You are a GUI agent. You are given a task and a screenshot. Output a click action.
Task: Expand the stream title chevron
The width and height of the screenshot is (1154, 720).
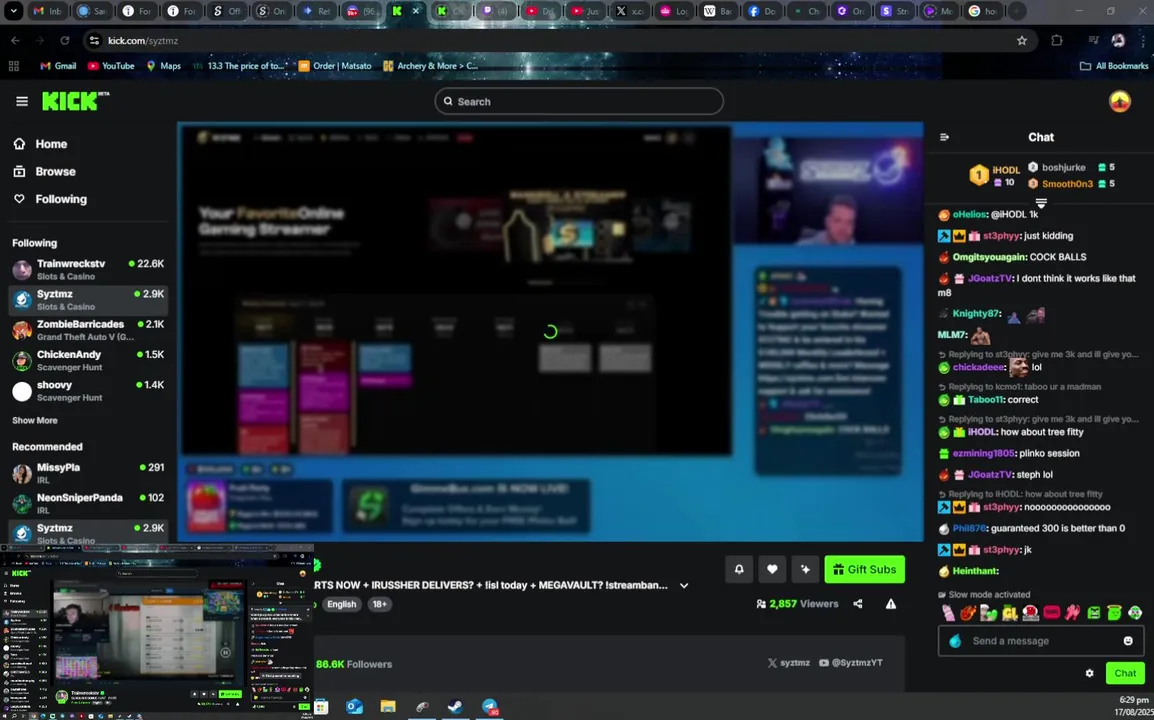[x=684, y=585]
